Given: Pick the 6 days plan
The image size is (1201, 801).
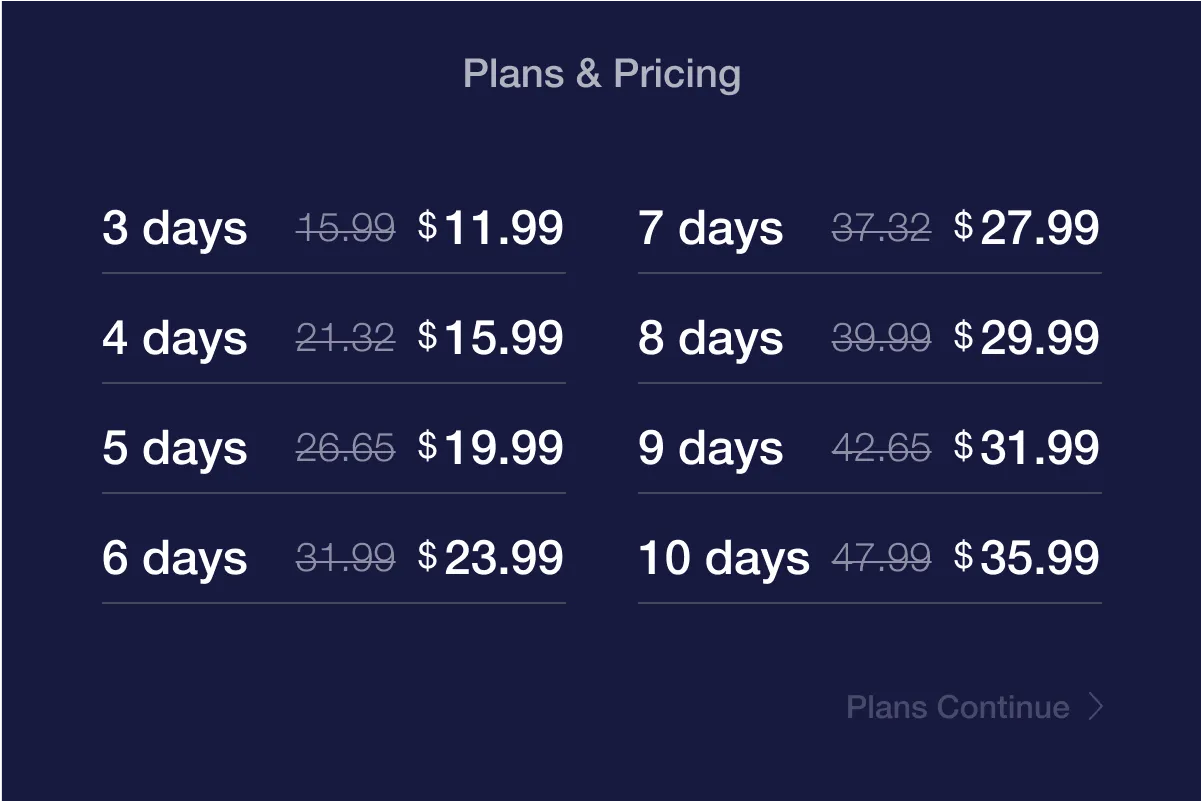Looking at the screenshot, I should coord(334,559).
